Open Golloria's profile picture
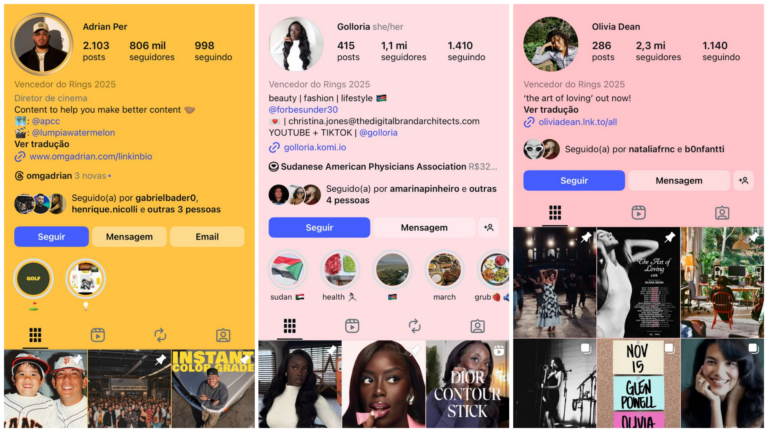The image size is (768, 432). click(x=296, y=44)
